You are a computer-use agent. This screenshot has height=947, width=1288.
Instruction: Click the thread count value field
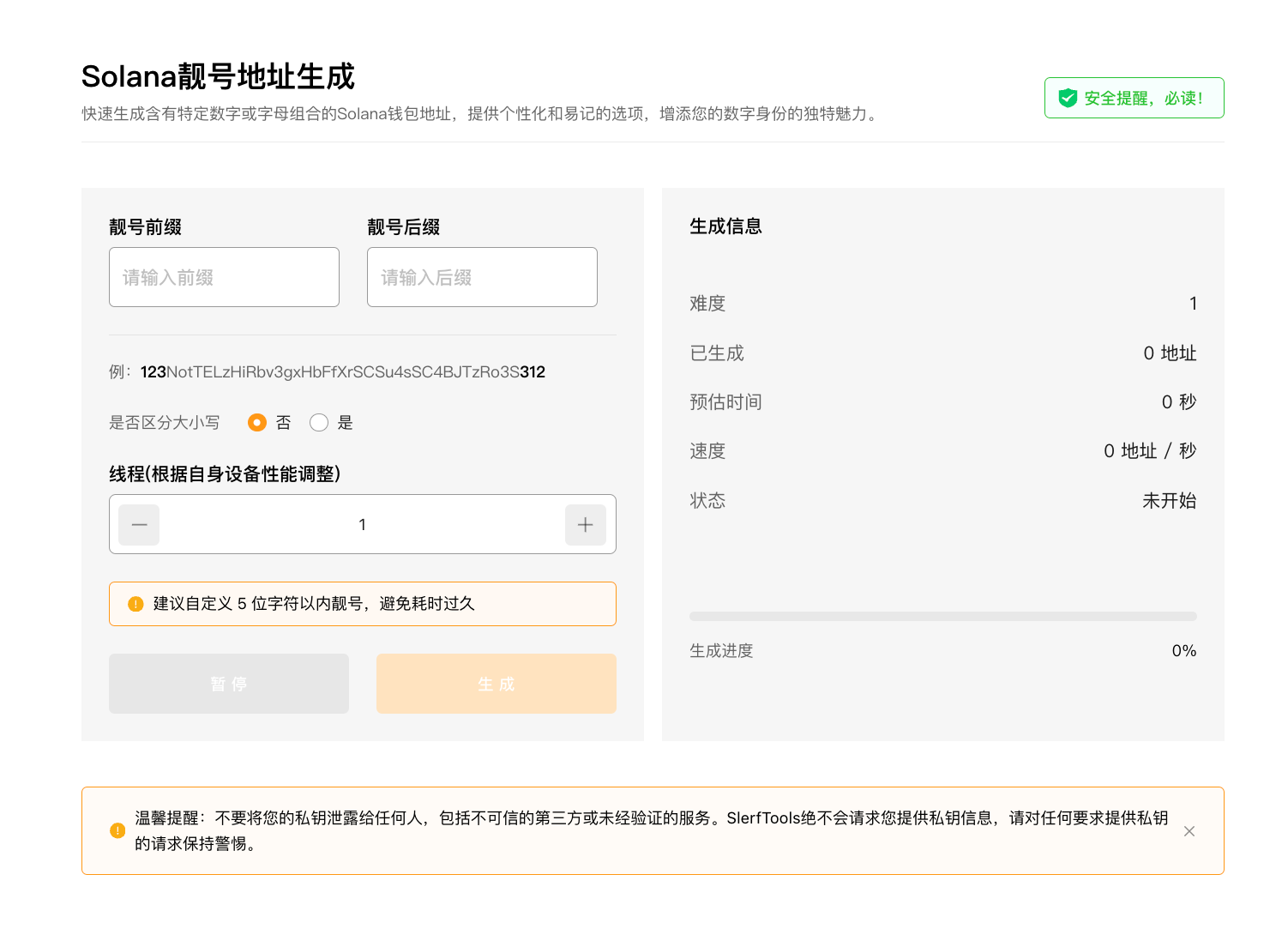click(x=362, y=524)
